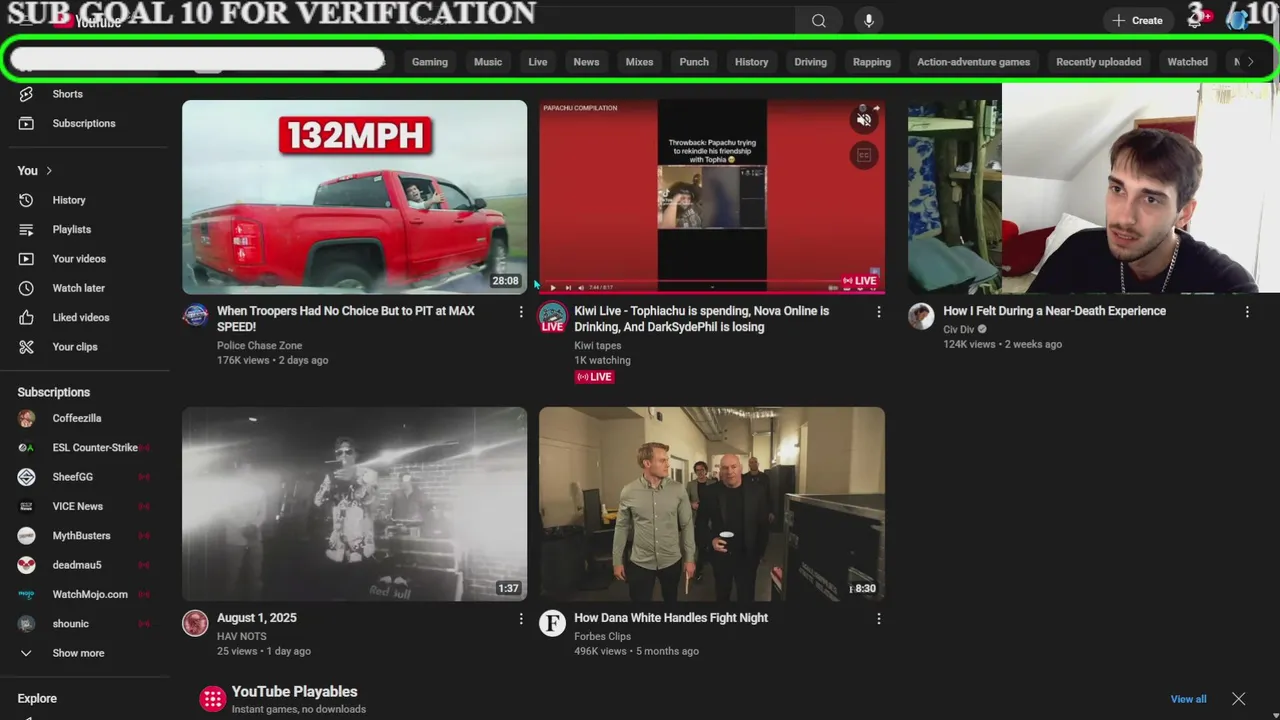Open the notifications bell
The width and height of the screenshot is (1280, 720).
pos(1195,19)
